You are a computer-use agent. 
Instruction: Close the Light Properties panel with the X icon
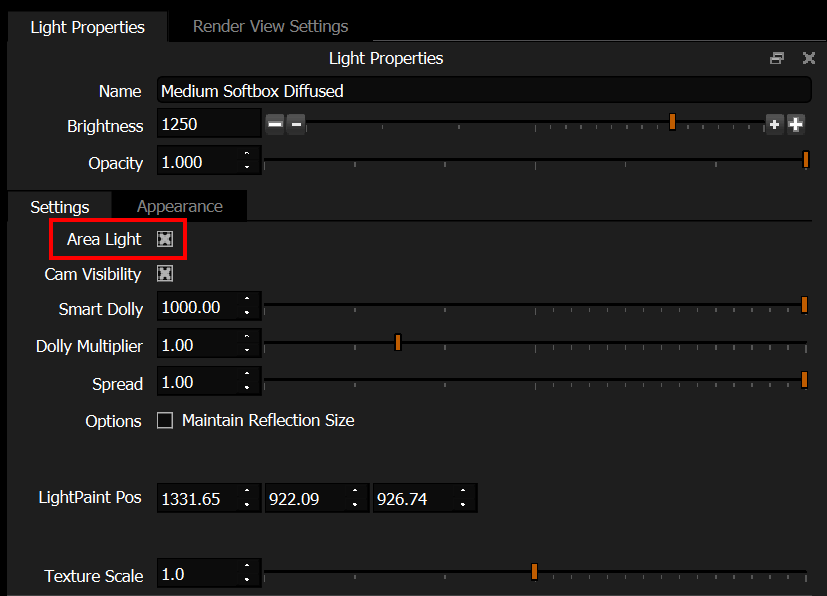[809, 58]
